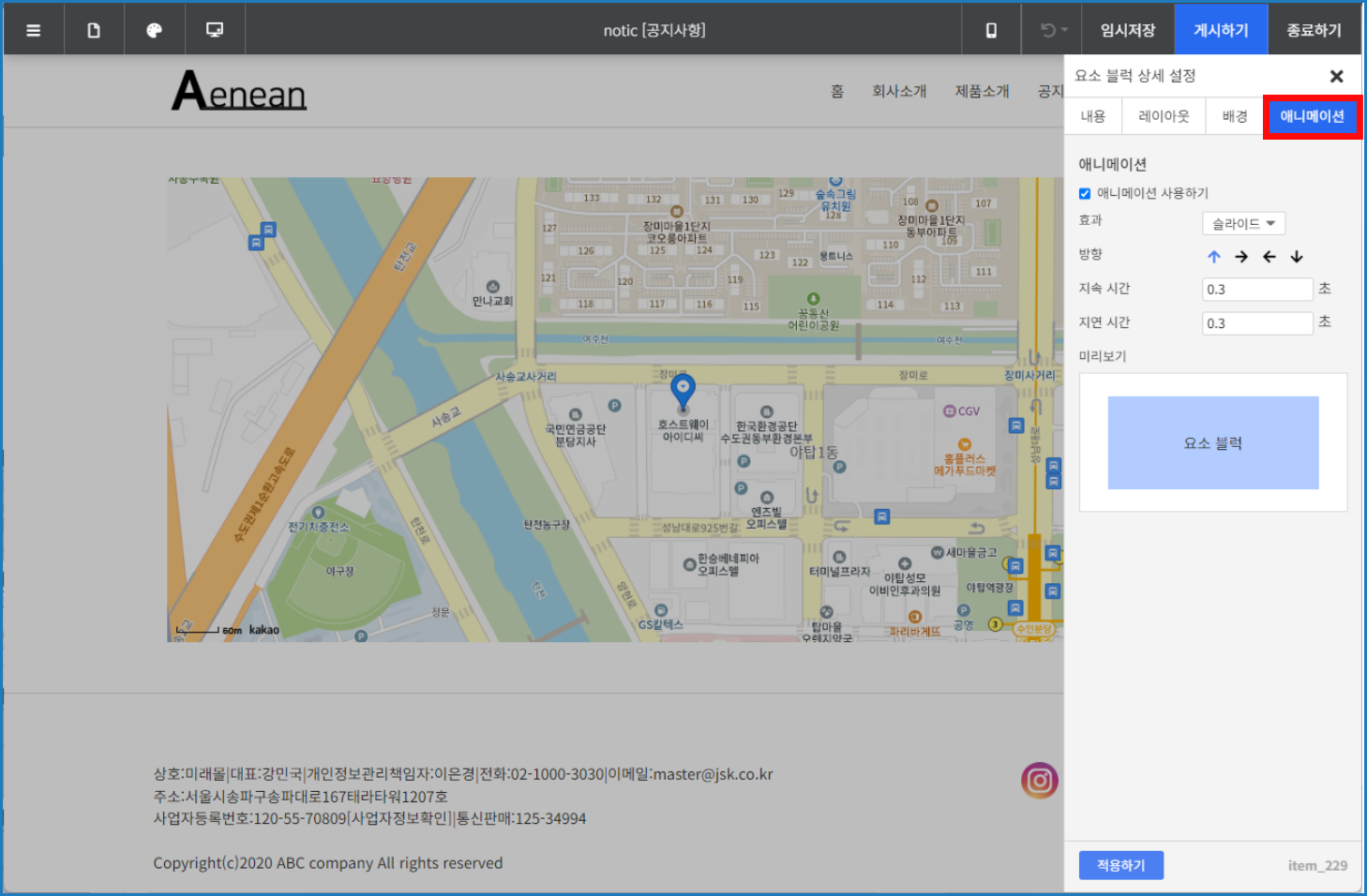Click the page document icon
This screenshot has width=1367, height=896.
(x=94, y=30)
